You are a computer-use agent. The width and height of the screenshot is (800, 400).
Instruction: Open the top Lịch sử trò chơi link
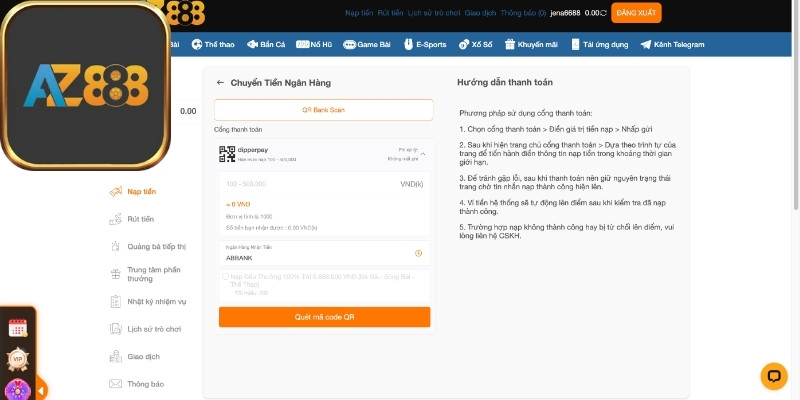click(434, 13)
